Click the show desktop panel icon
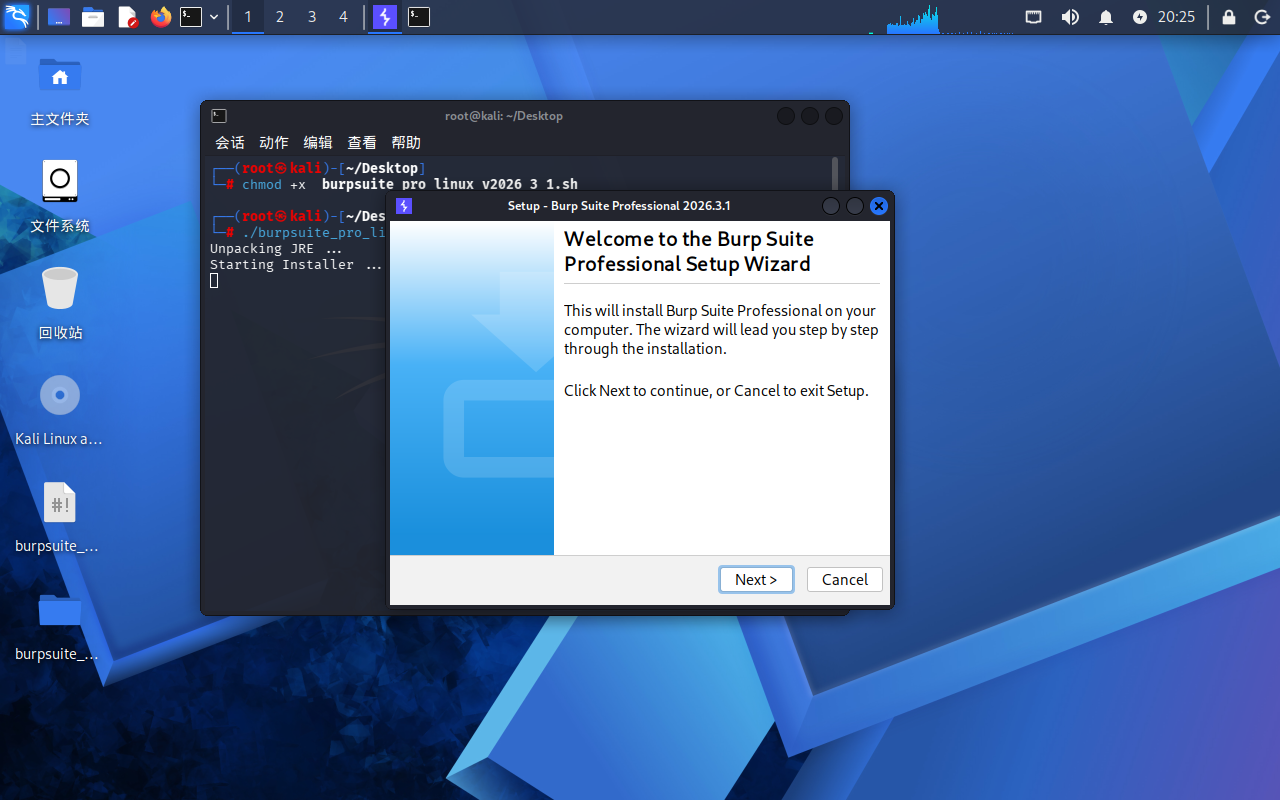 (x=59, y=17)
